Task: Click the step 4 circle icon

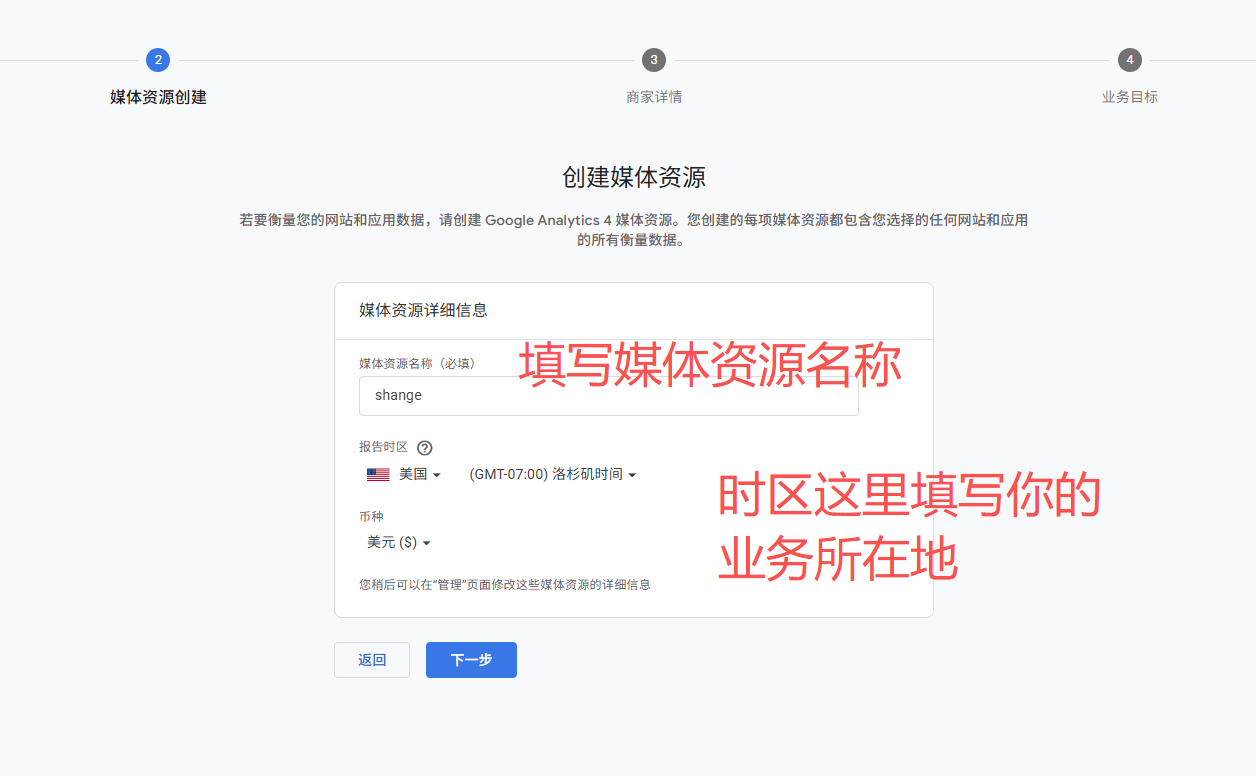Action: [1130, 60]
